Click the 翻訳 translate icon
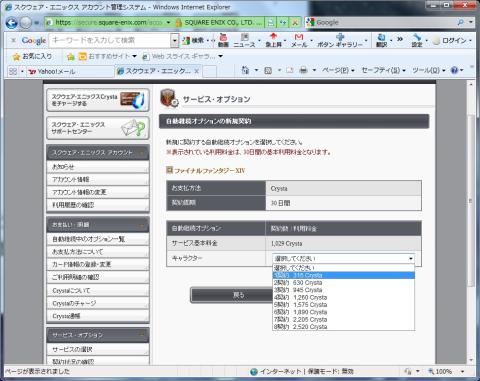480x381 pixels. [x=381, y=40]
